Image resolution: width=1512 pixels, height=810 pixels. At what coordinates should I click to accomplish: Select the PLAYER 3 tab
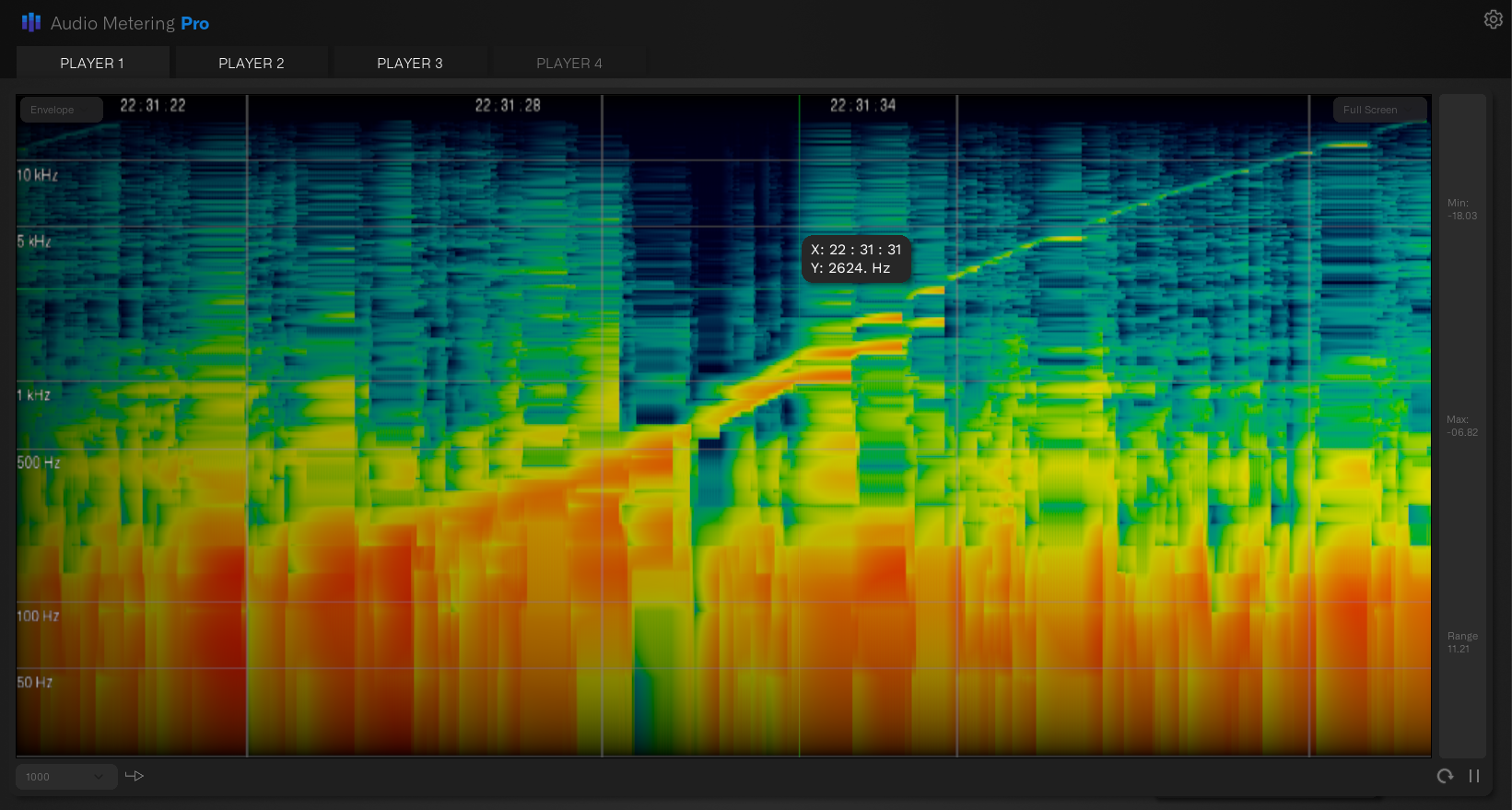[409, 63]
